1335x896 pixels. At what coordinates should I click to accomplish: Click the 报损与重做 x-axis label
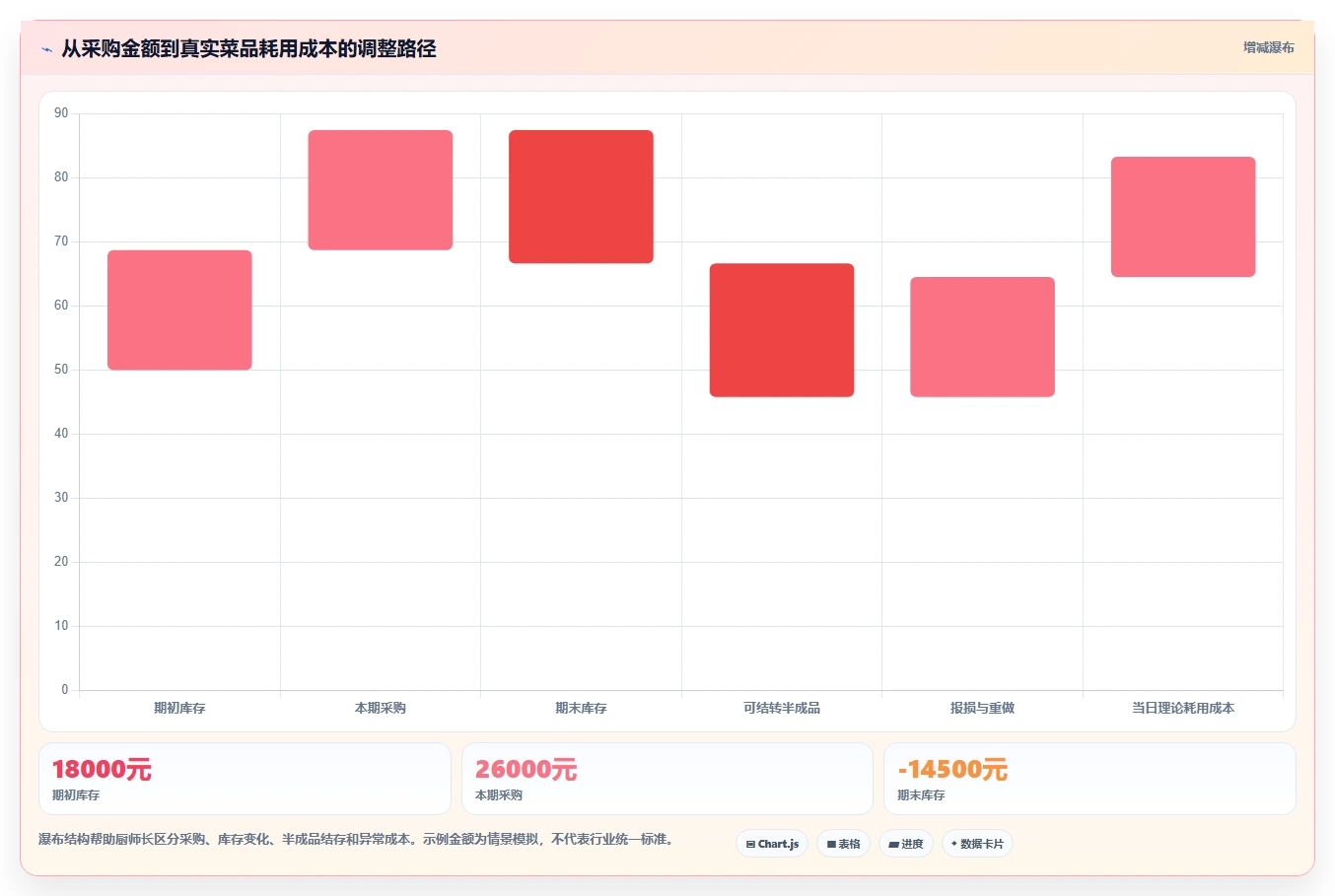(x=982, y=708)
